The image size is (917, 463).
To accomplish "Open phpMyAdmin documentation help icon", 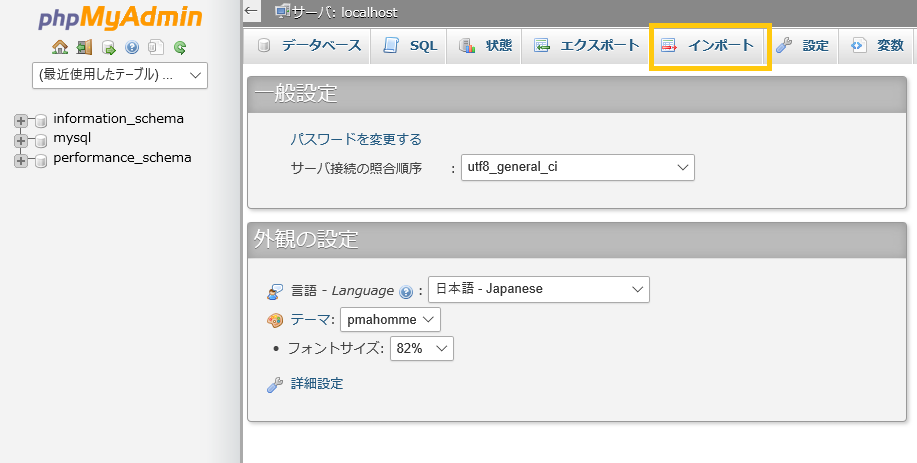I will pos(132,47).
